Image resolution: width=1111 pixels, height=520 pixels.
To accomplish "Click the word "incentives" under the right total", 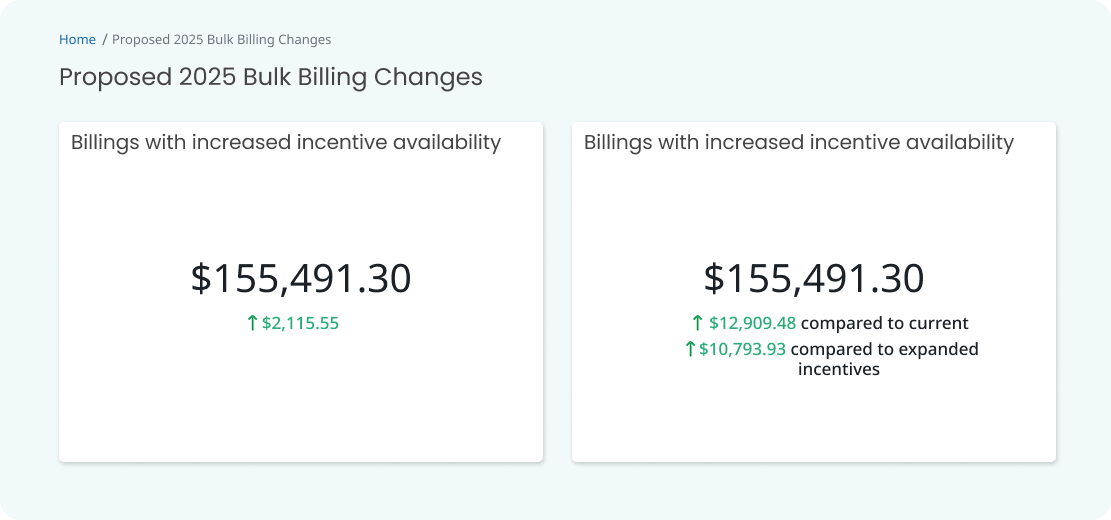I will (839, 369).
